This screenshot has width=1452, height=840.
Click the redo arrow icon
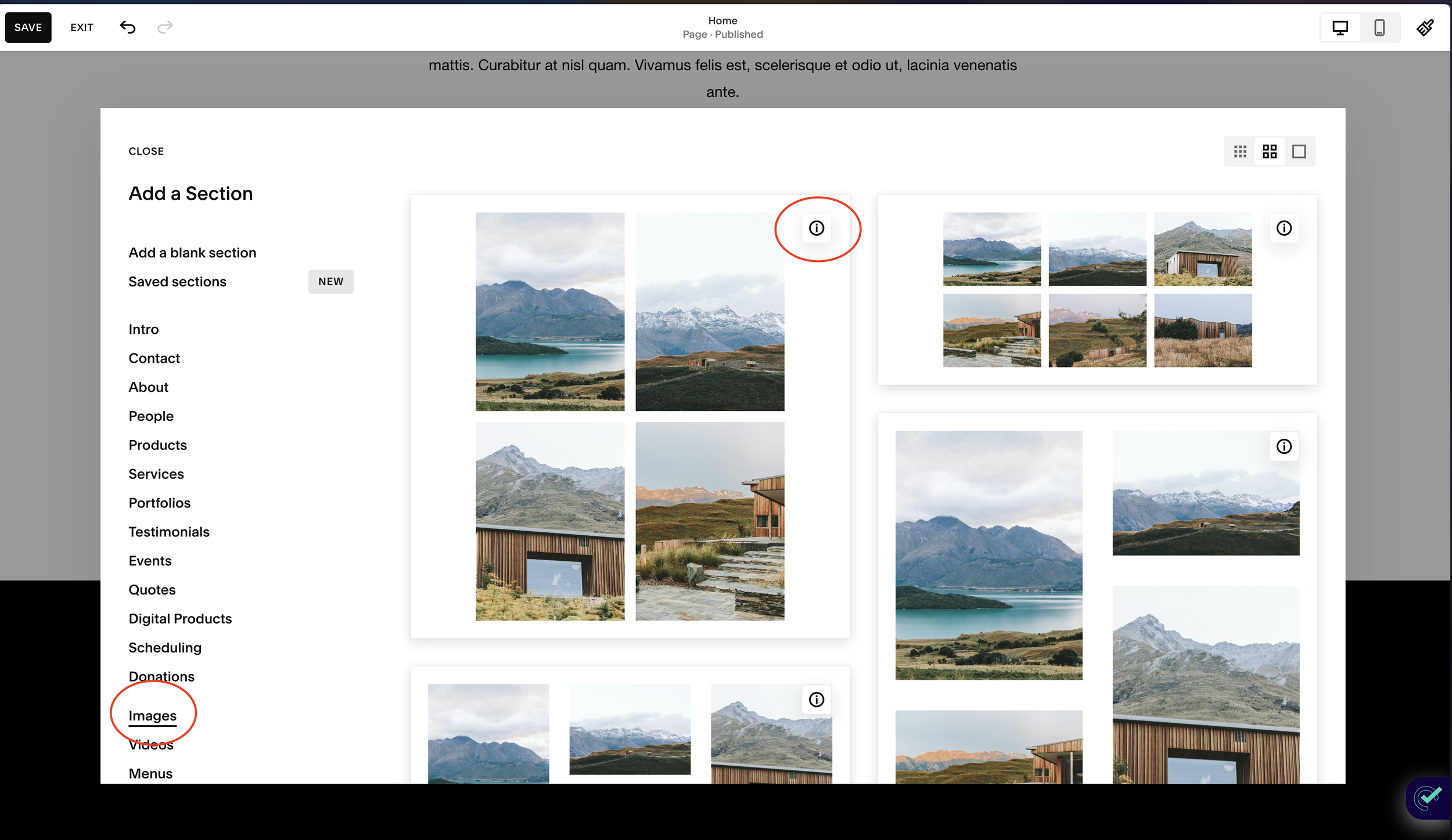click(165, 27)
